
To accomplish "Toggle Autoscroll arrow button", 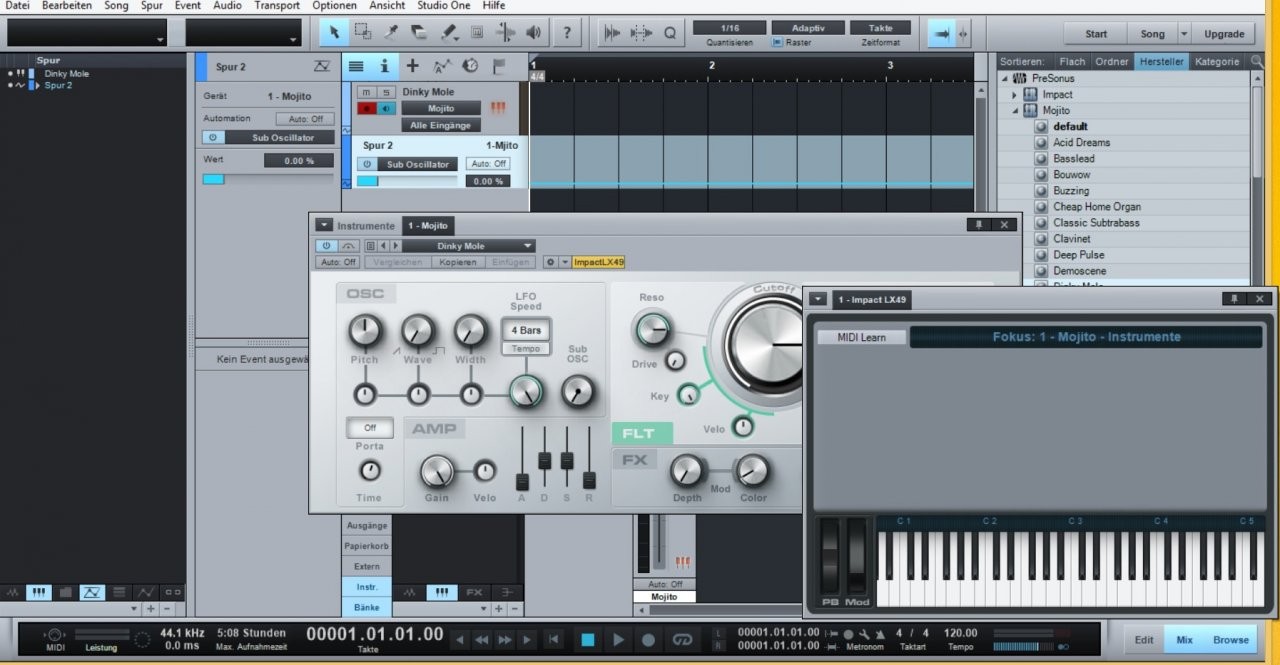I will click(x=941, y=33).
